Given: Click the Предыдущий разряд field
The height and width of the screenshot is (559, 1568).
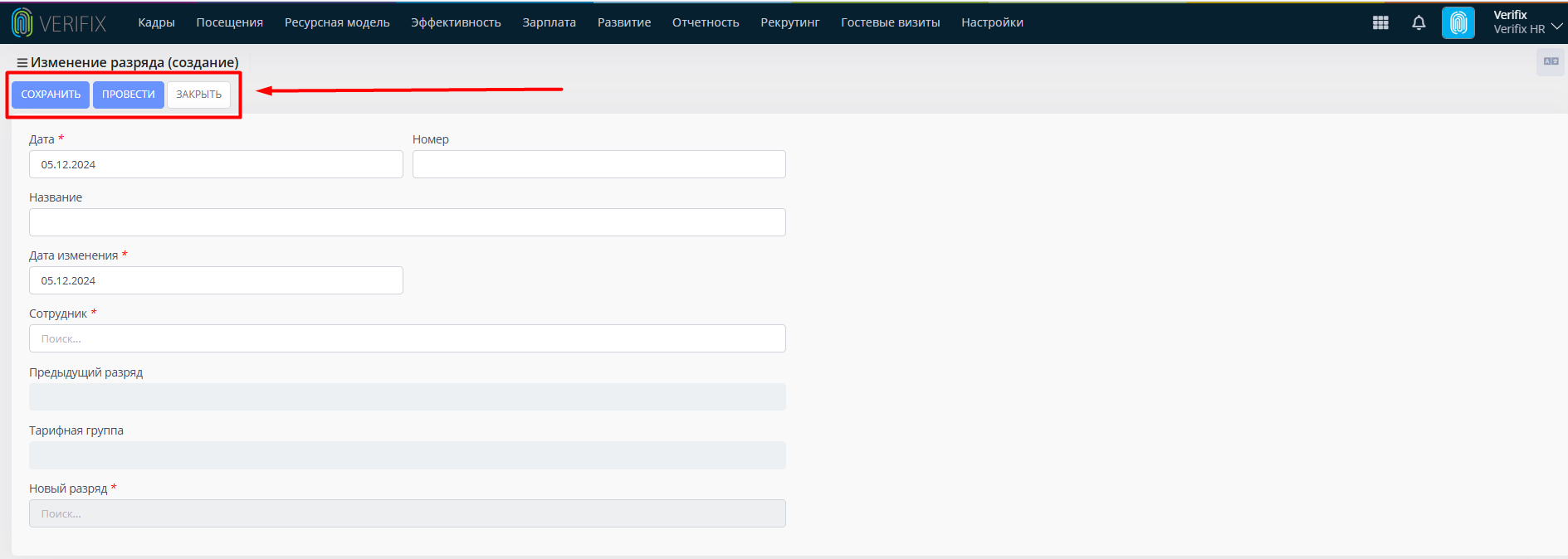Looking at the screenshot, I should pyautogui.click(x=408, y=397).
